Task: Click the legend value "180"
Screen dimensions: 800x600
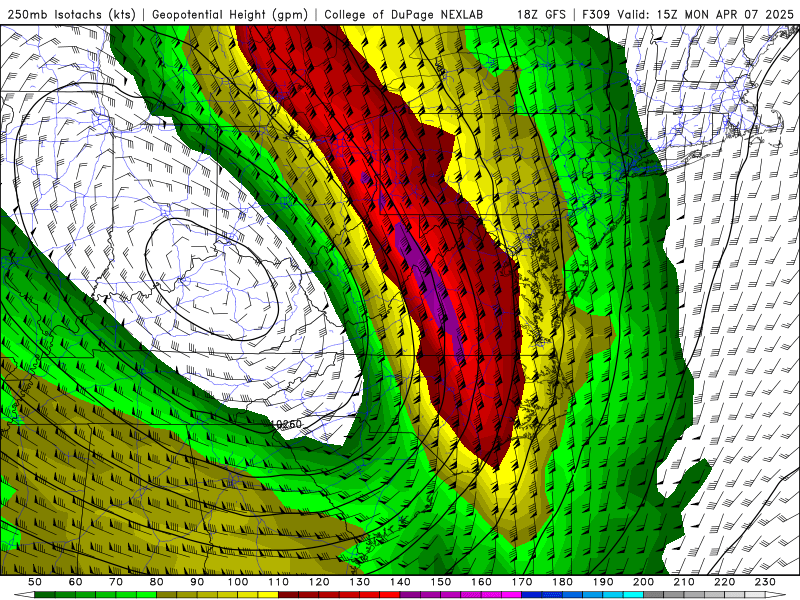Action: point(562,582)
